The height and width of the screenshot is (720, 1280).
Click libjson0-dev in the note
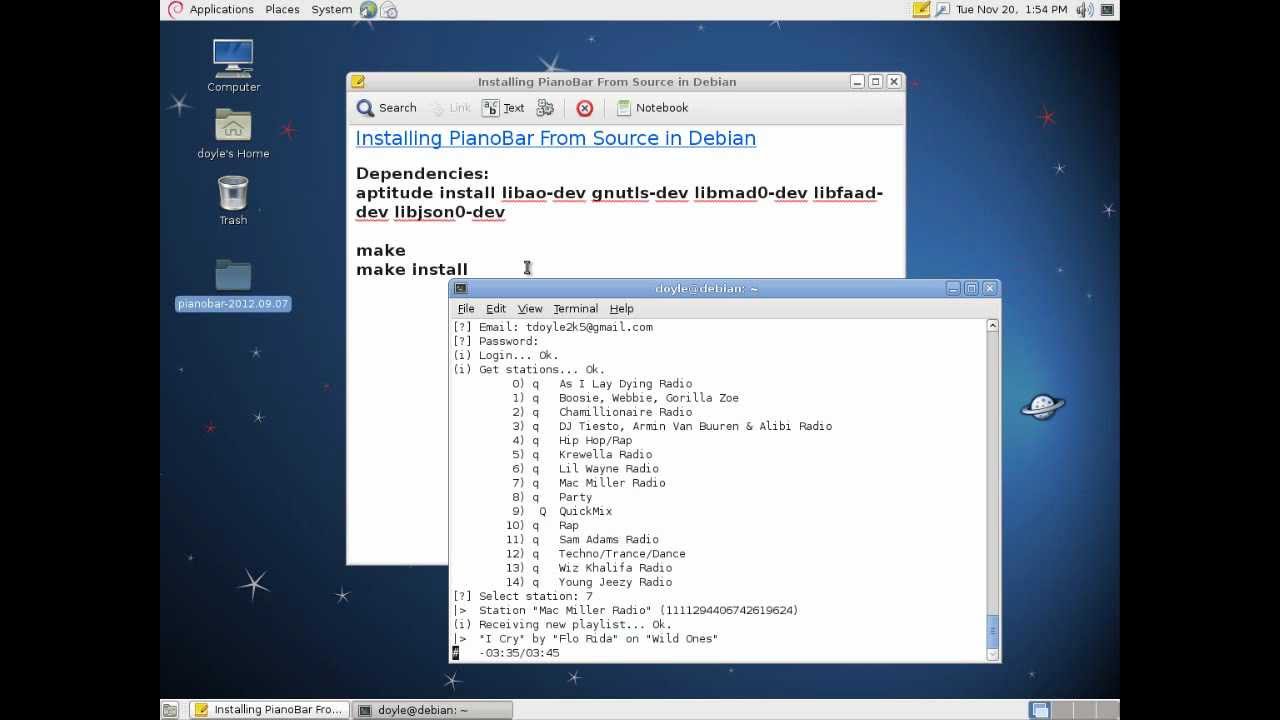[450, 212]
